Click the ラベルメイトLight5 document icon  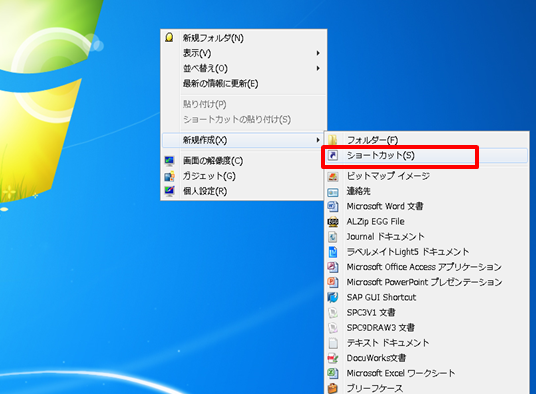pyautogui.click(x=333, y=252)
